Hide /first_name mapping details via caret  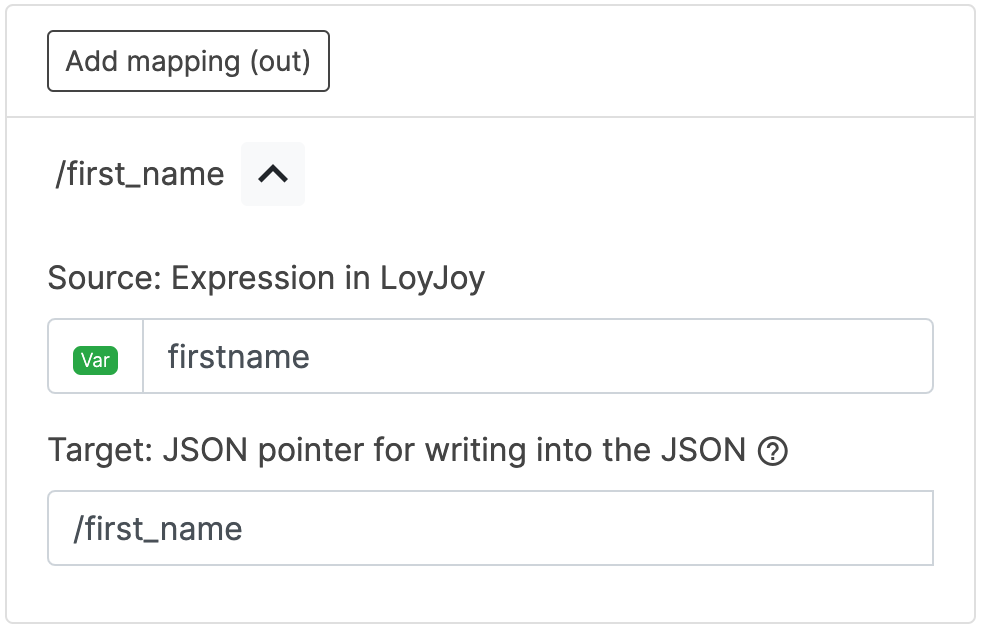[273, 174]
